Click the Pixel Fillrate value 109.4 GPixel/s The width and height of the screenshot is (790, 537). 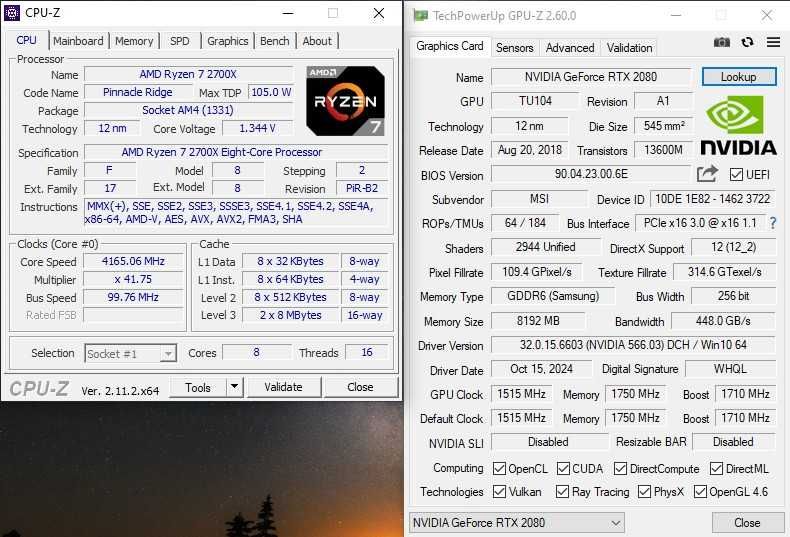[x=537, y=272]
